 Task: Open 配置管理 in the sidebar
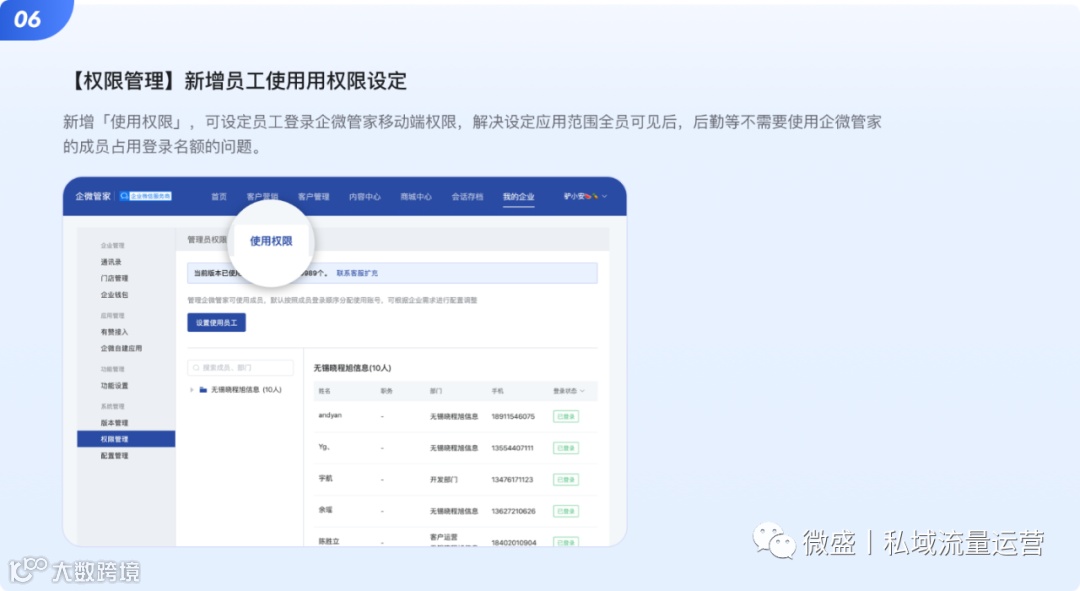114,456
